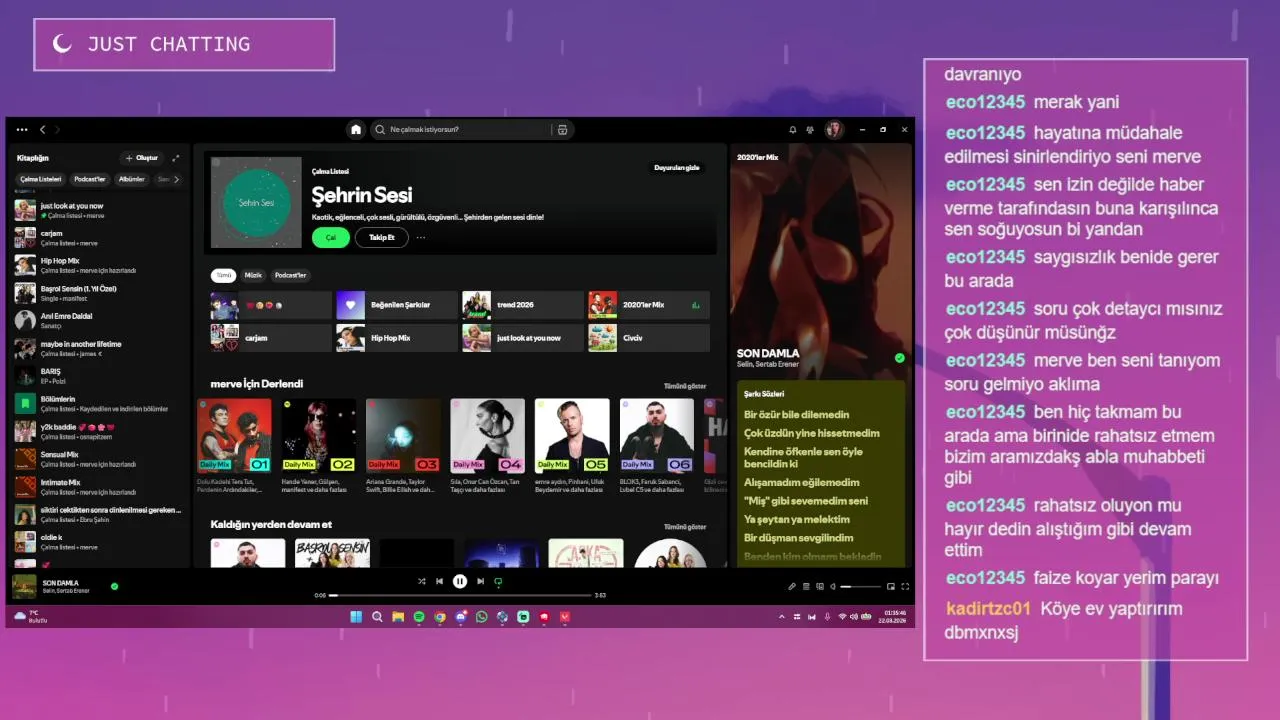1280x720 pixels.
Task: Show more library filters via chevron
Action: click(176, 179)
